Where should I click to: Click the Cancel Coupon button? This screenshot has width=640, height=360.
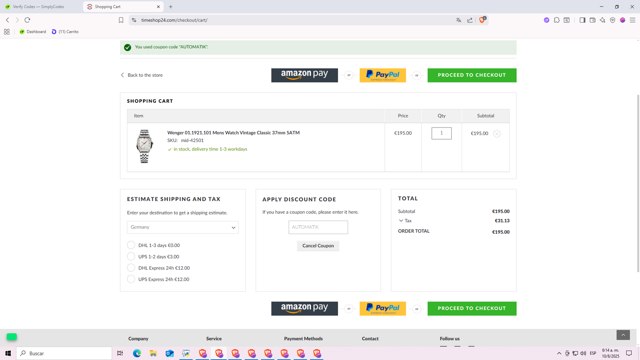[318, 246]
